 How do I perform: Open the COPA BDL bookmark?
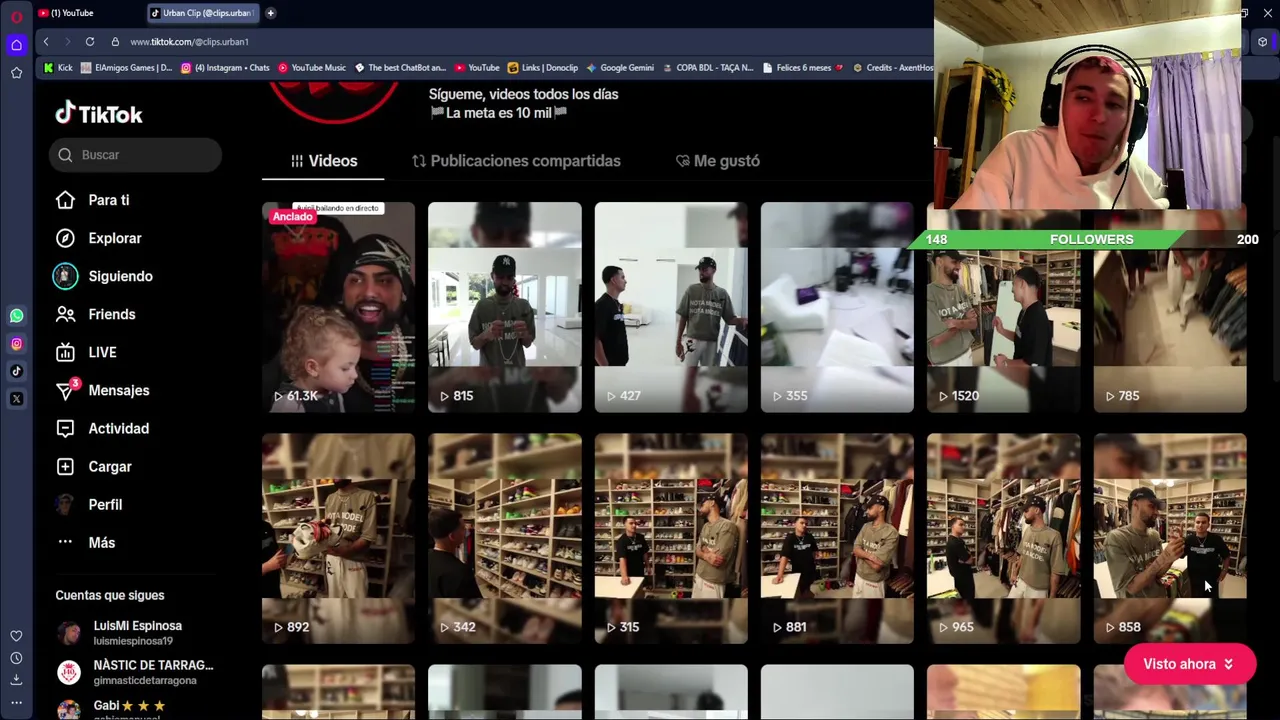pos(707,68)
